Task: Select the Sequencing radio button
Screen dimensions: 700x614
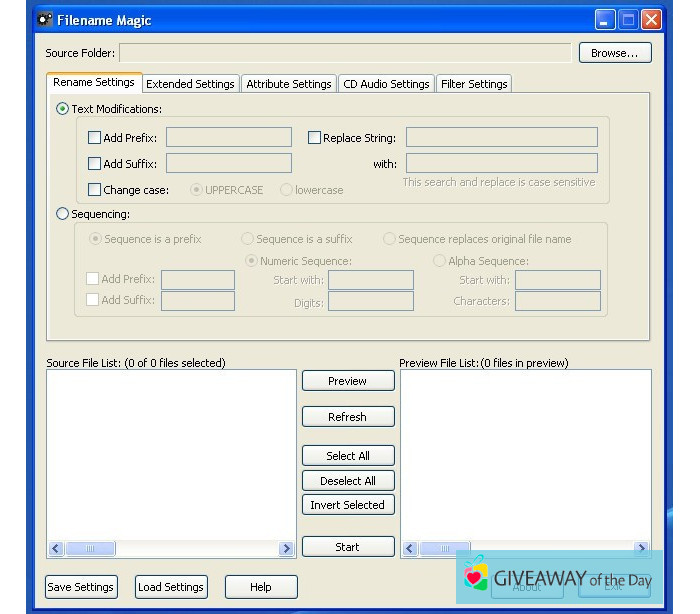Action: (63, 214)
